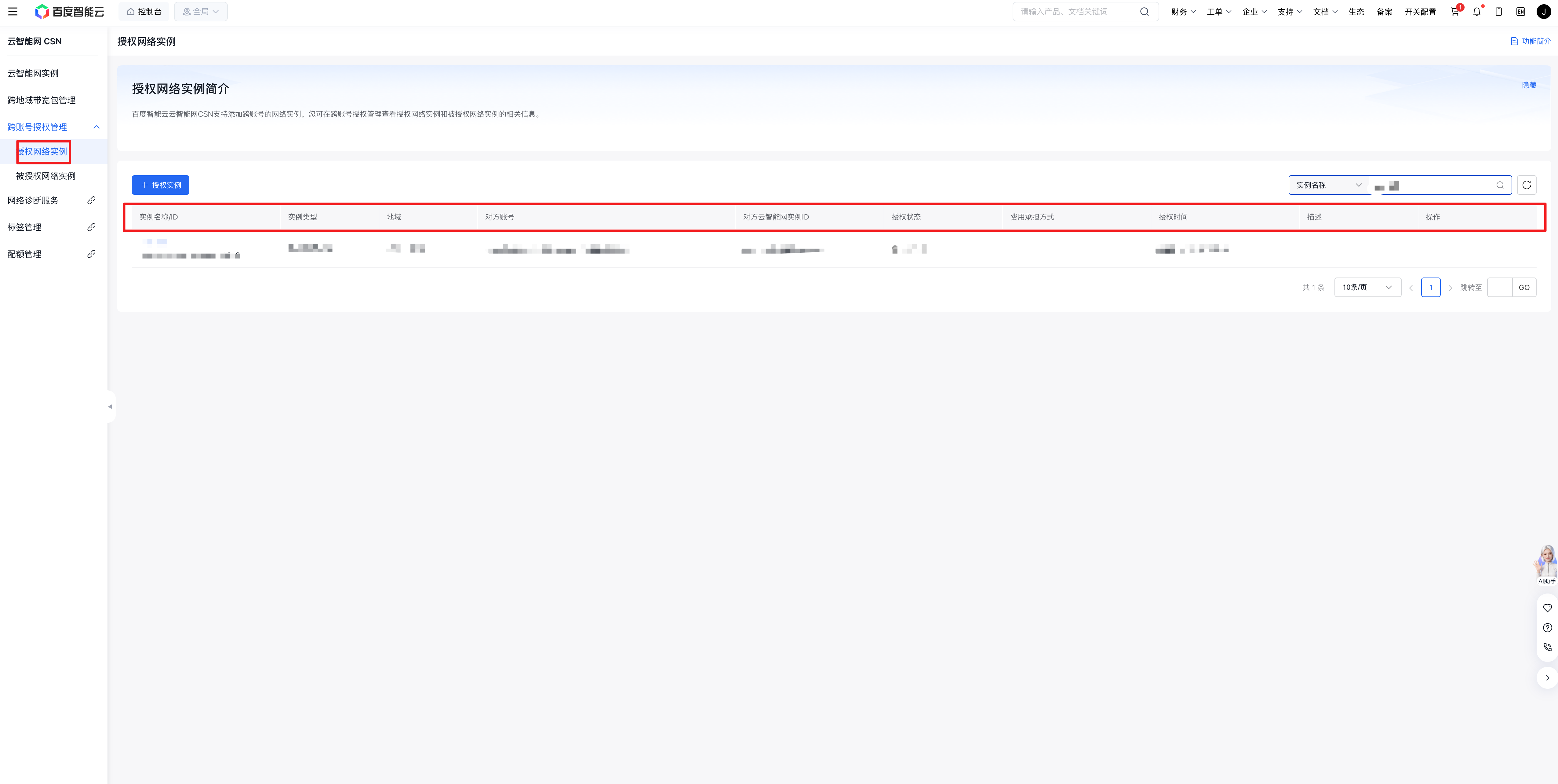1558x784 pixels.
Task: Click the top search magnifier icon
Action: point(1144,12)
